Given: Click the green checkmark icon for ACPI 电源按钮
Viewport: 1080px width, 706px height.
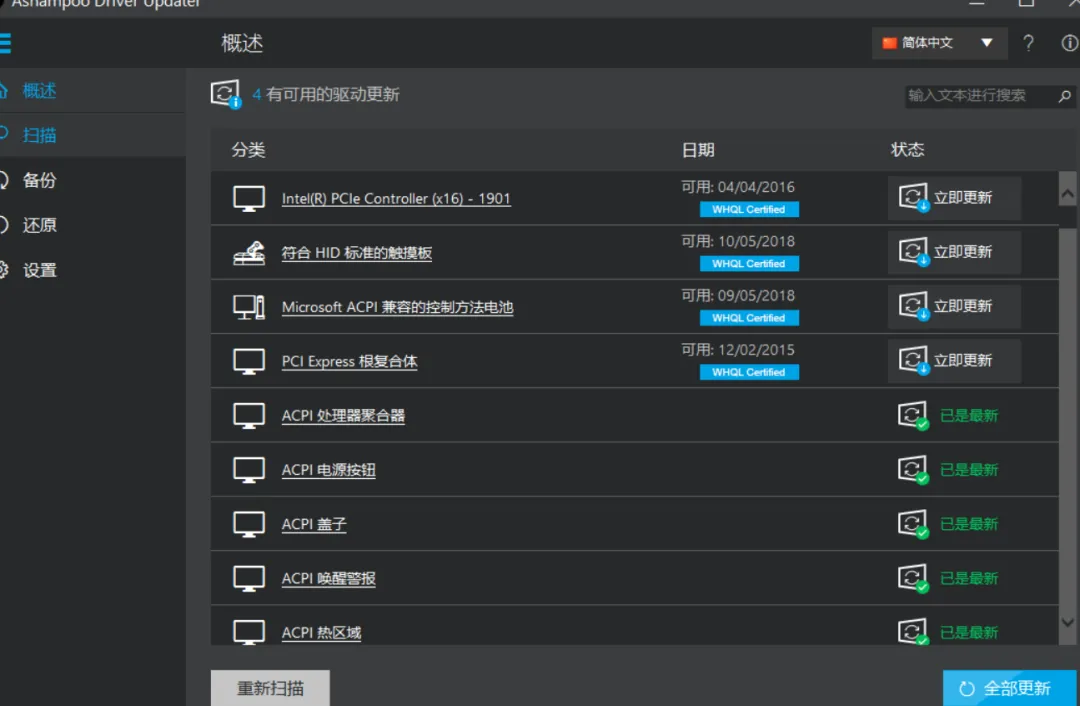Looking at the screenshot, I should click(912, 469).
